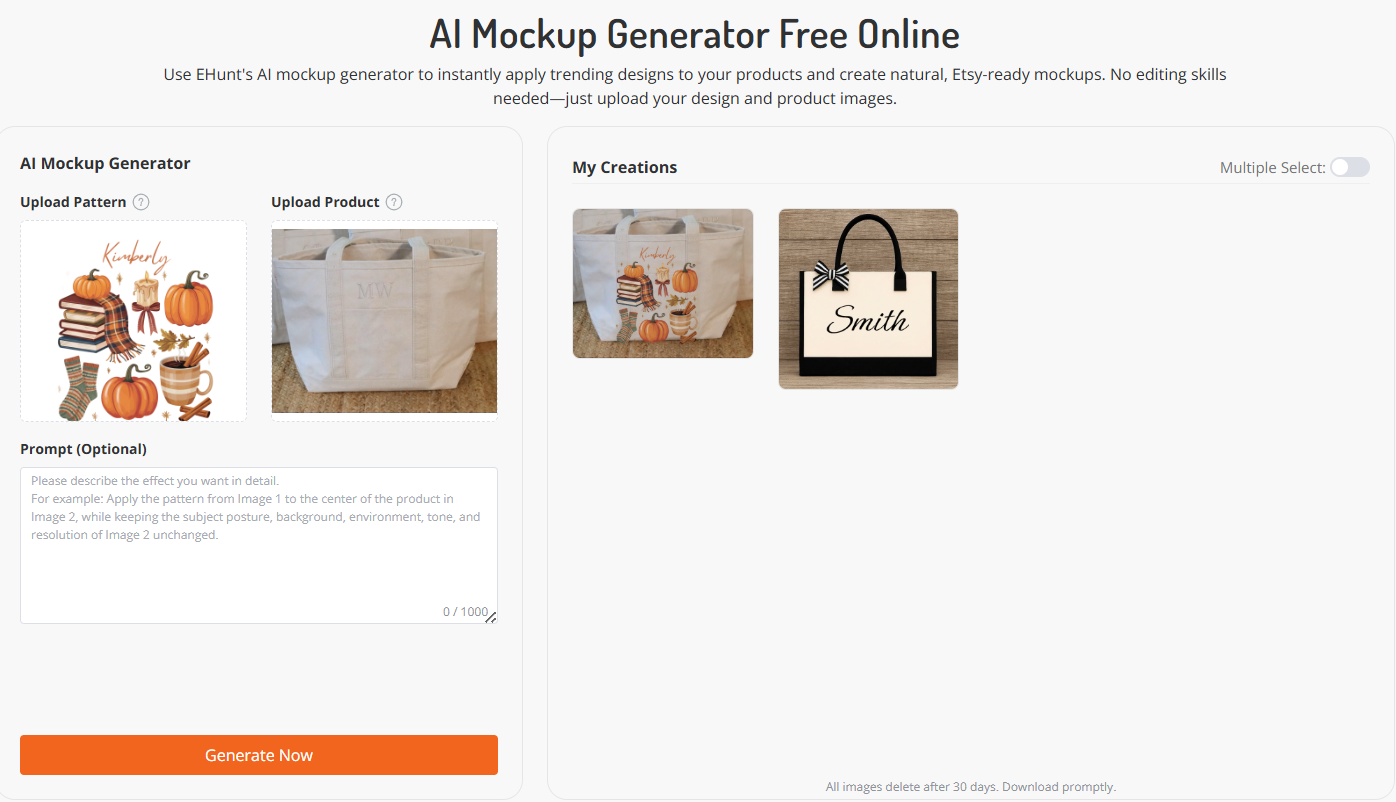
Task: Click the Prompt (Optional) label
Action: pyautogui.click(x=83, y=449)
